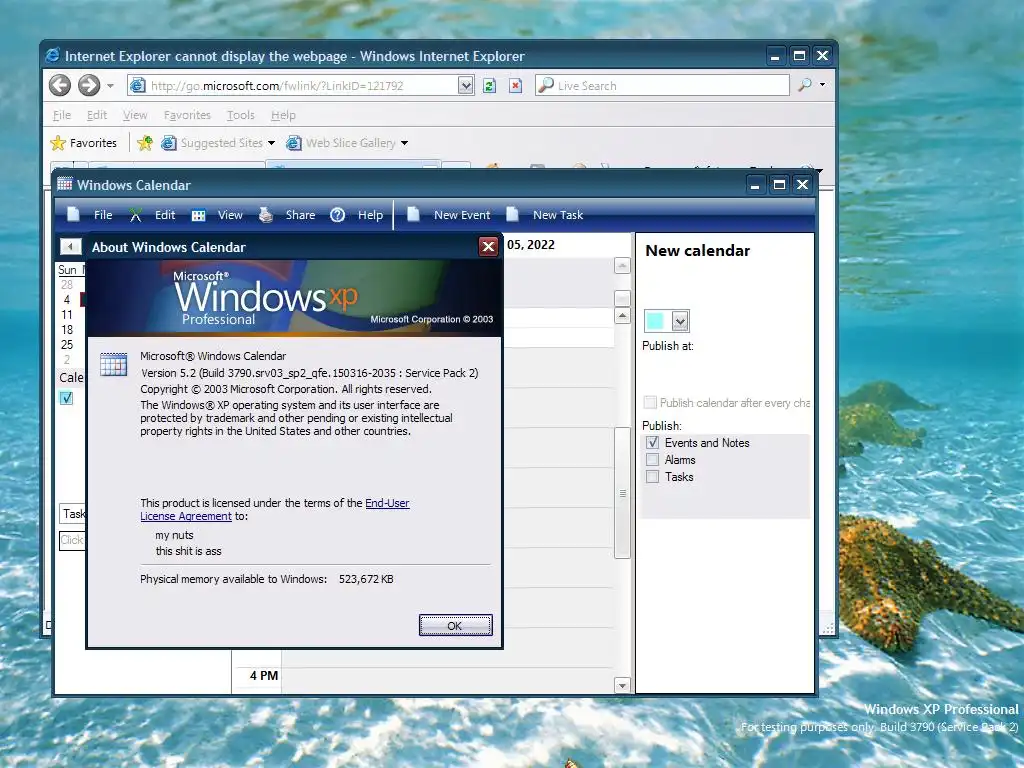Select day 11 in the mini calendar
The width and height of the screenshot is (1024, 768).
tap(67, 315)
